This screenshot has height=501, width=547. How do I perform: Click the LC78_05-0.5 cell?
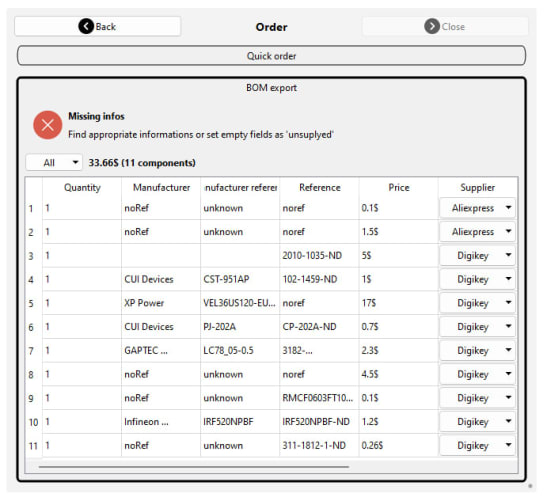tap(240, 351)
